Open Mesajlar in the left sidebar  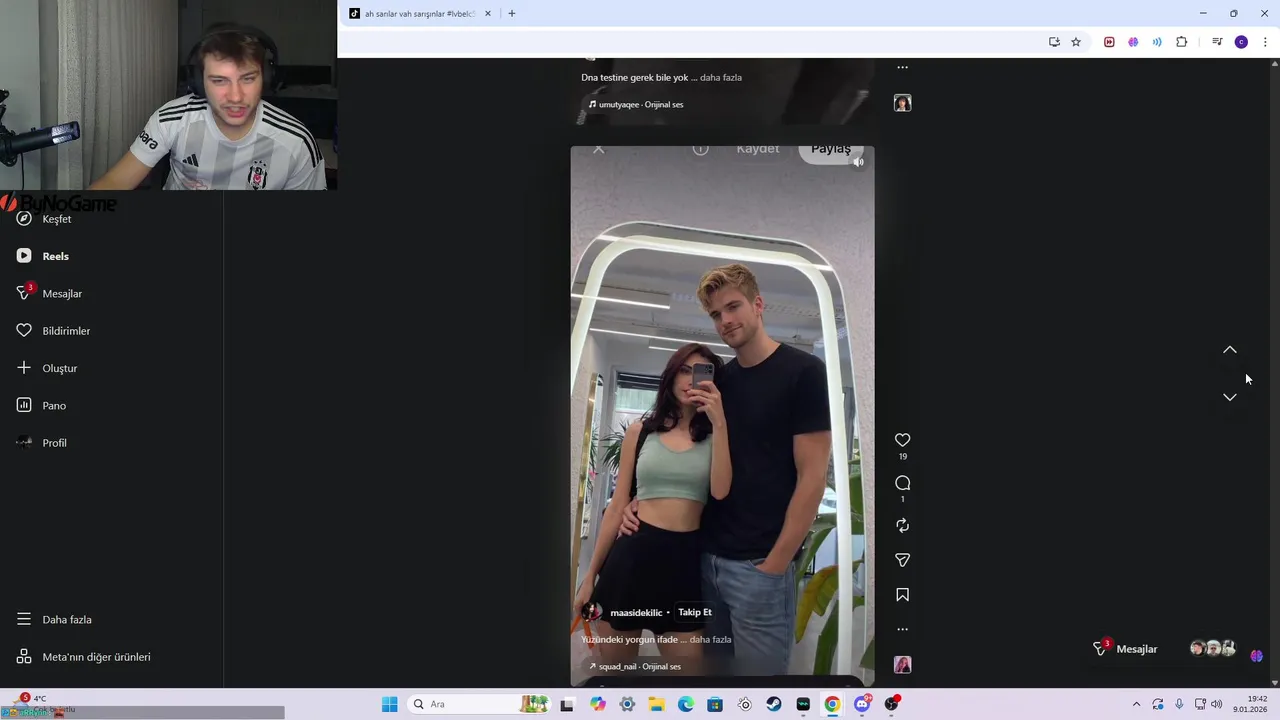[49, 293]
